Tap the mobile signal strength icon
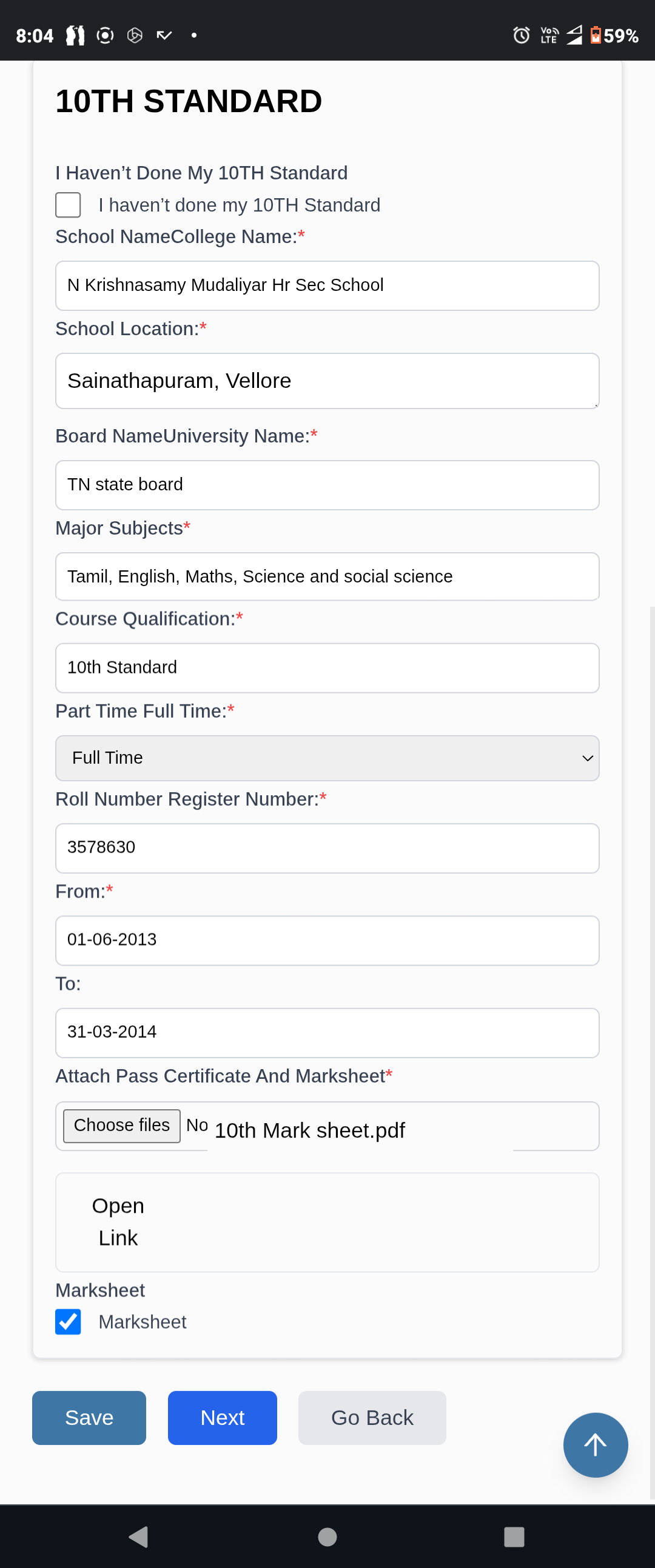This screenshot has width=655, height=1568. pos(574,35)
